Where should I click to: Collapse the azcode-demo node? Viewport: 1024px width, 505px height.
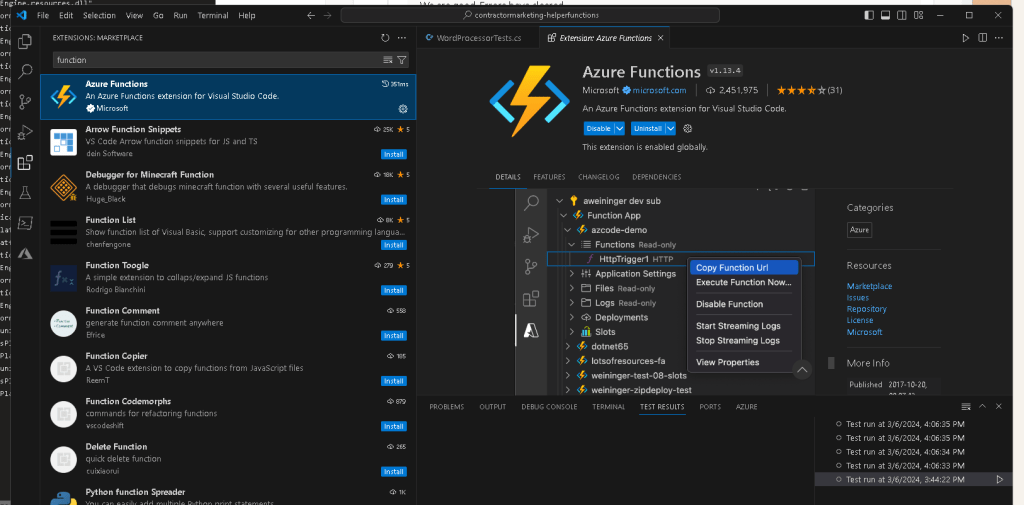click(x=568, y=230)
